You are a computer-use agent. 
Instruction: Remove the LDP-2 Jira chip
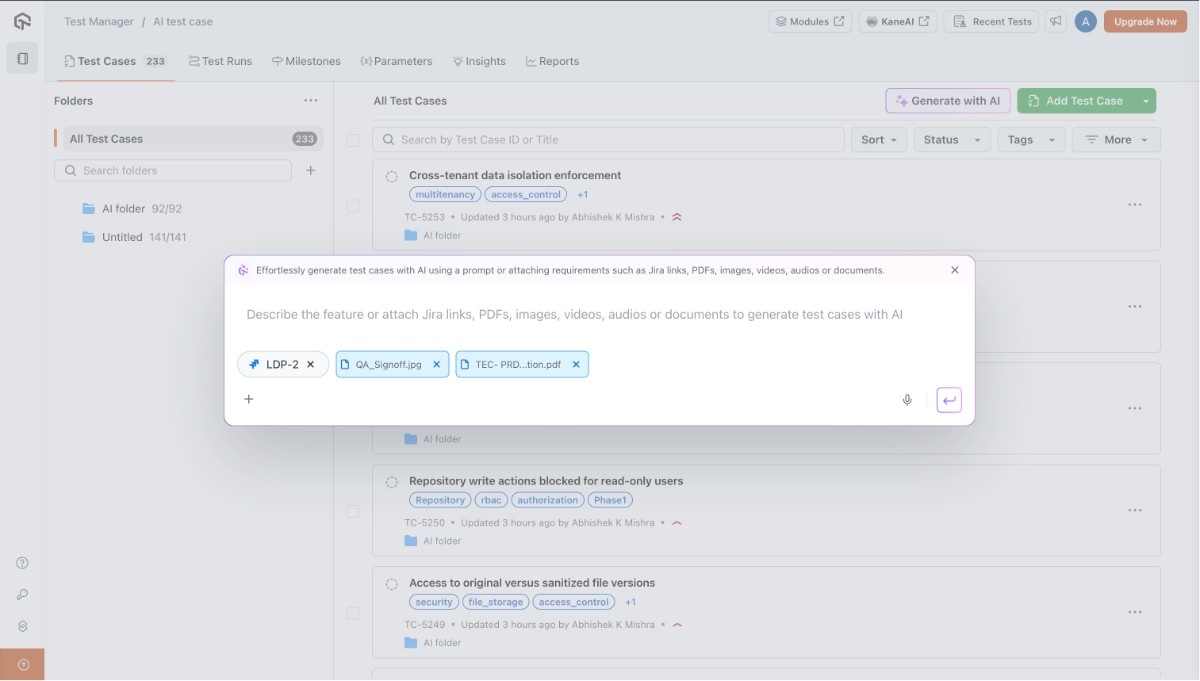[310, 365]
